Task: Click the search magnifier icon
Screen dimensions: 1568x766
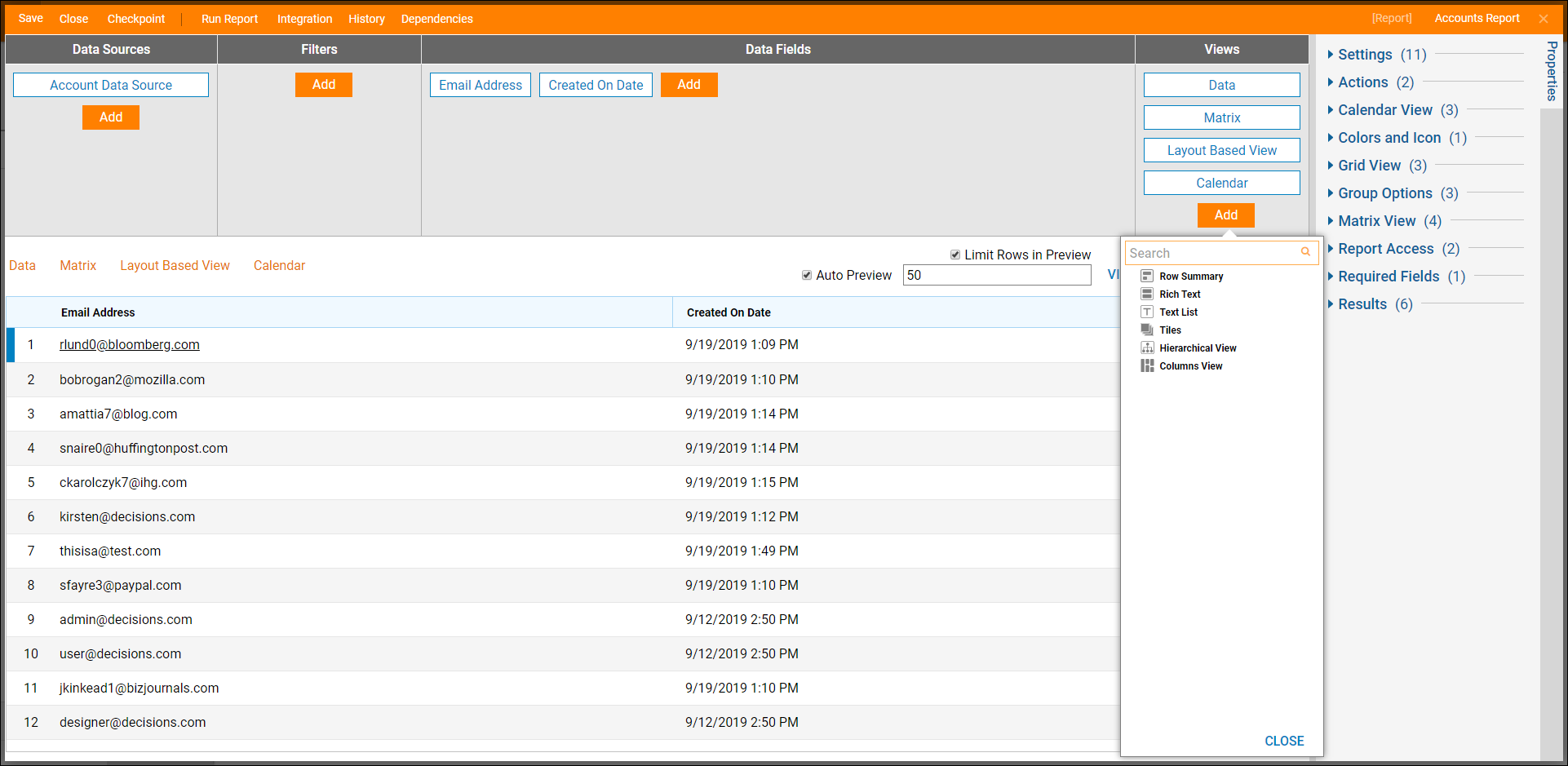Action: (x=1305, y=252)
